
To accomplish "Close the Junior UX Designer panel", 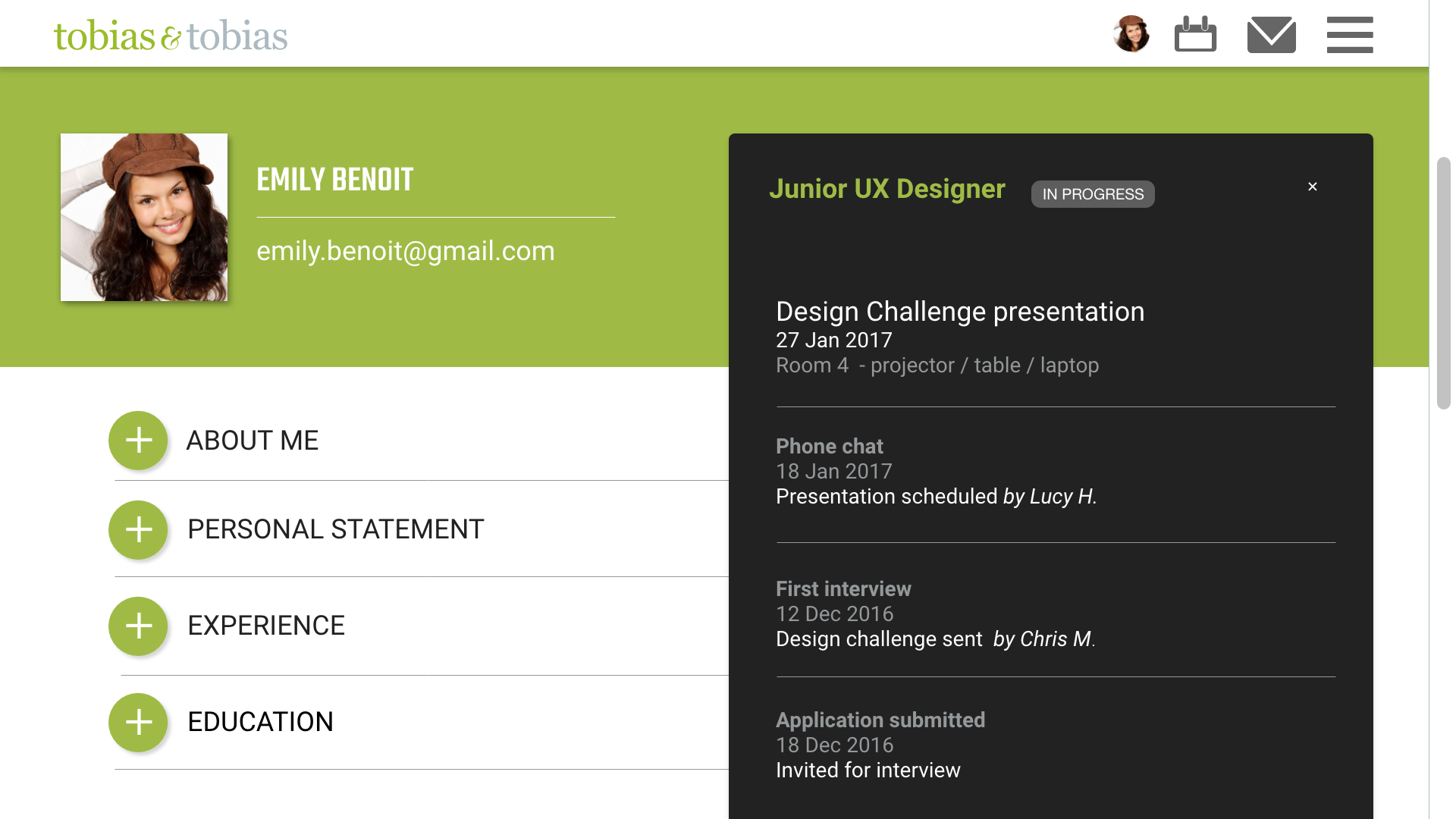I will click(x=1313, y=187).
